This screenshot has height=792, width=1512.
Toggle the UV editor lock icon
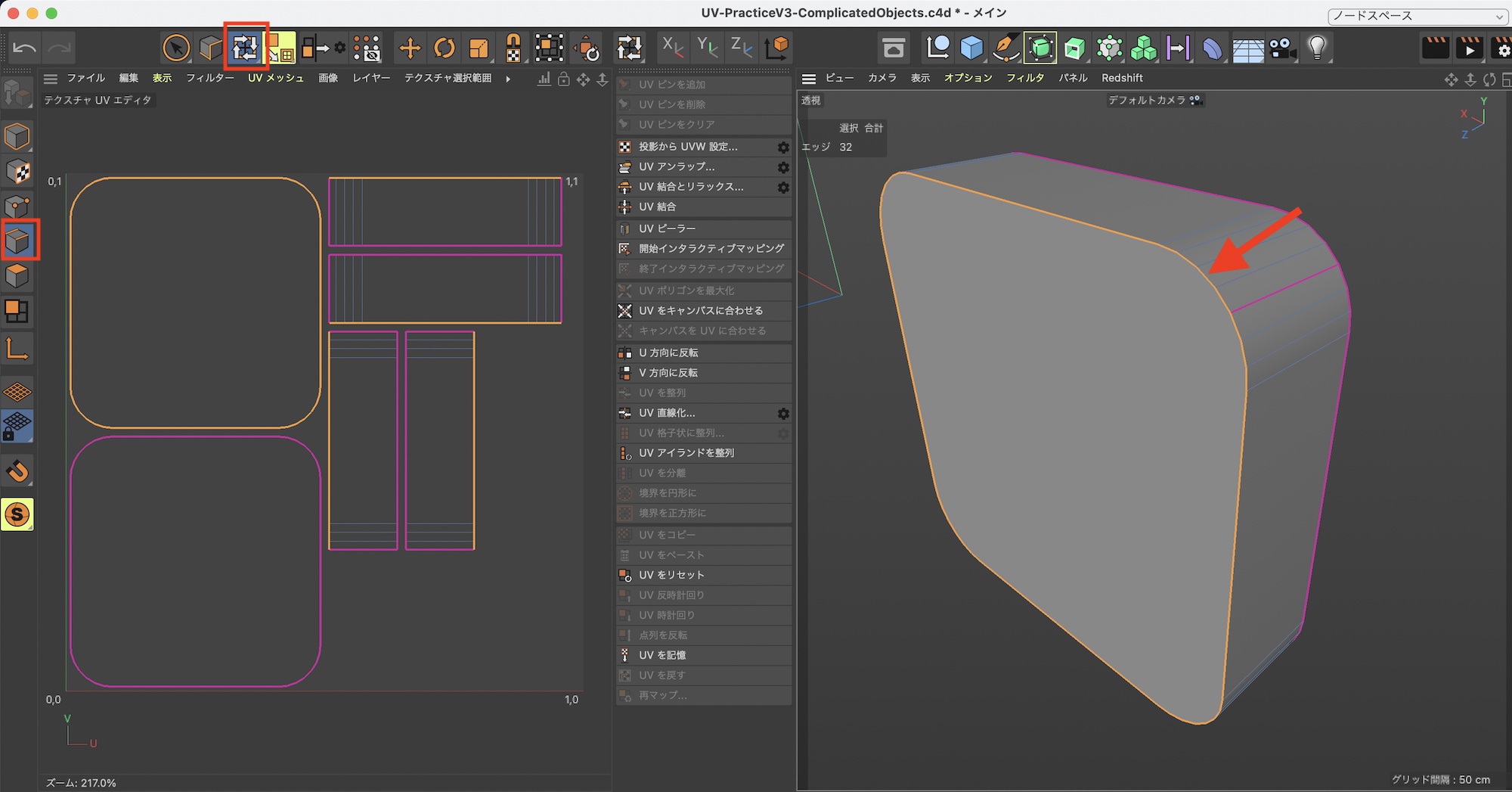[564, 79]
